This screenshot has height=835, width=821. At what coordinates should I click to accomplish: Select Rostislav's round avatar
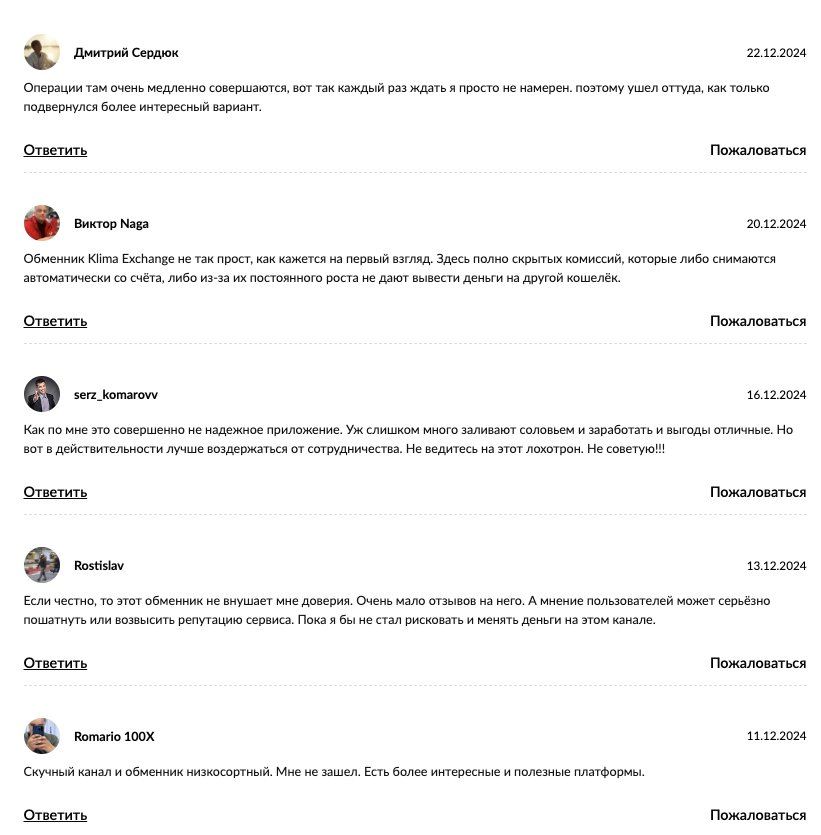click(42, 565)
